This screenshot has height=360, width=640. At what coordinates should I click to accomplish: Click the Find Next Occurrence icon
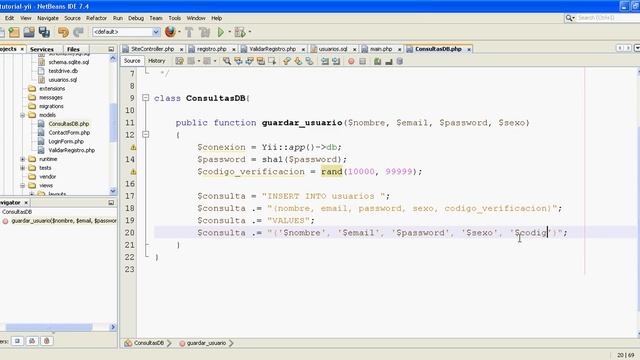(x=249, y=61)
